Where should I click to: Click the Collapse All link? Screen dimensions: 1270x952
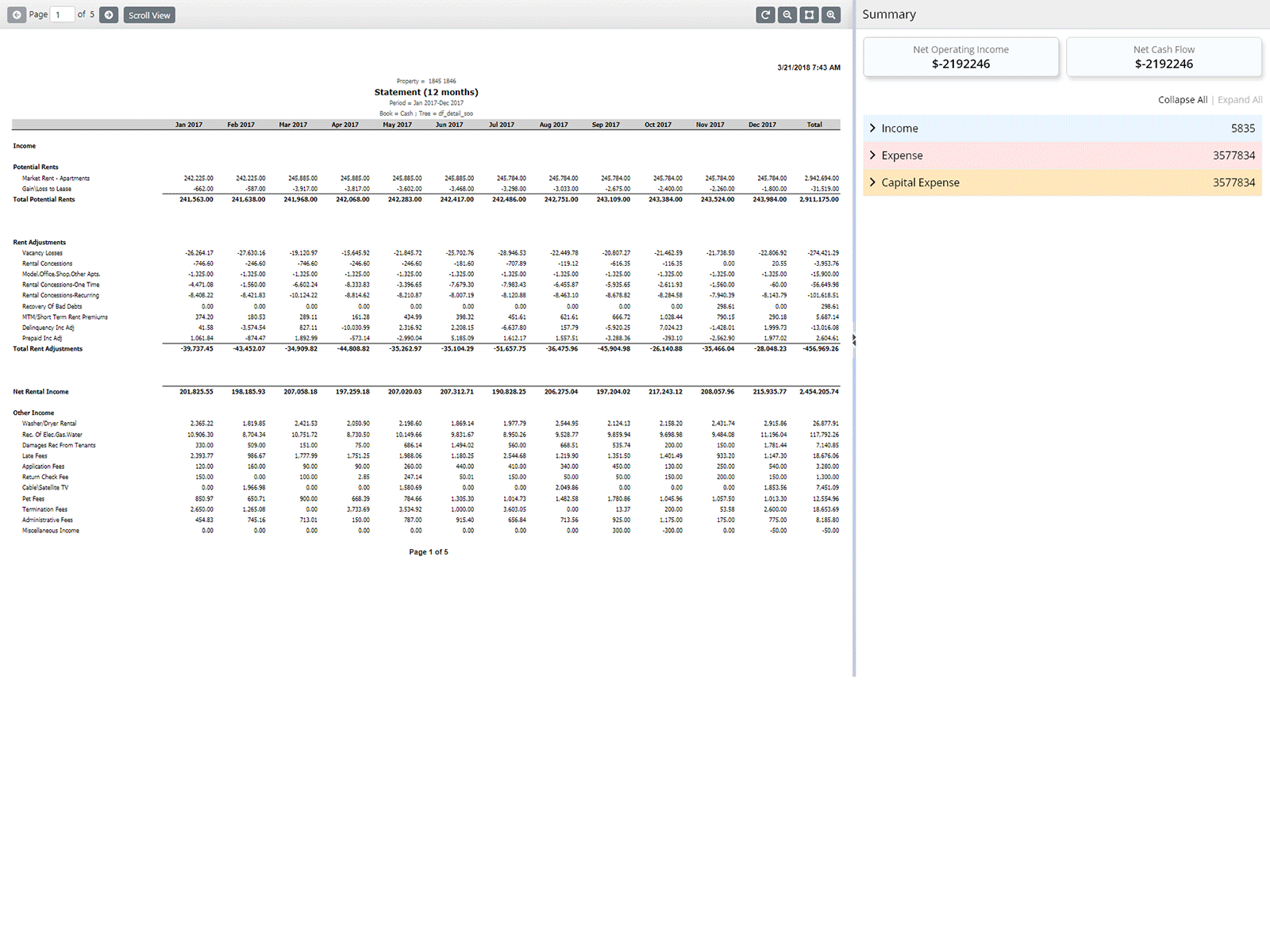(x=1182, y=99)
